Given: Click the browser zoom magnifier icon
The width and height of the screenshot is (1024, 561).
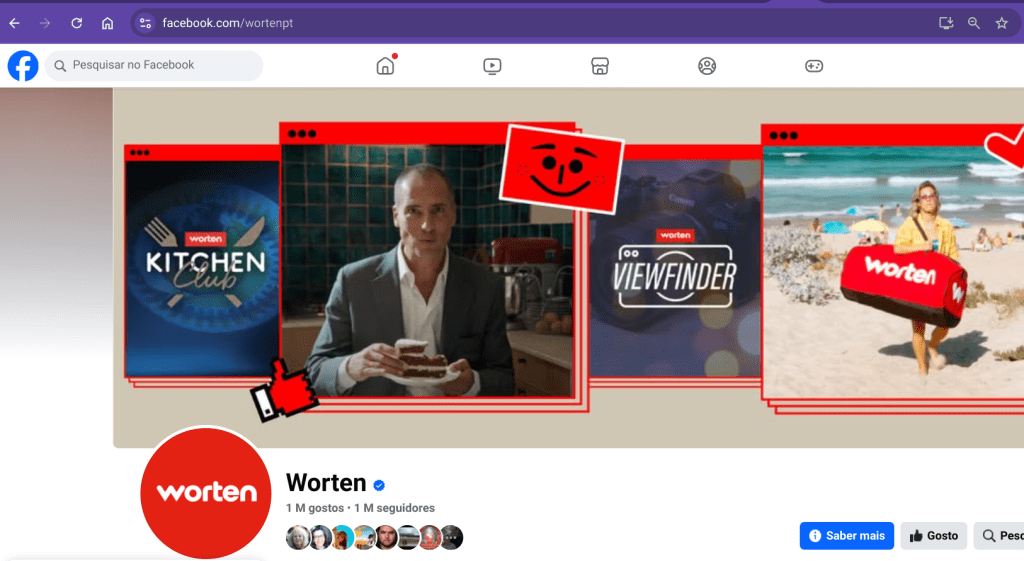Looking at the screenshot, I should tap(974, 23).
